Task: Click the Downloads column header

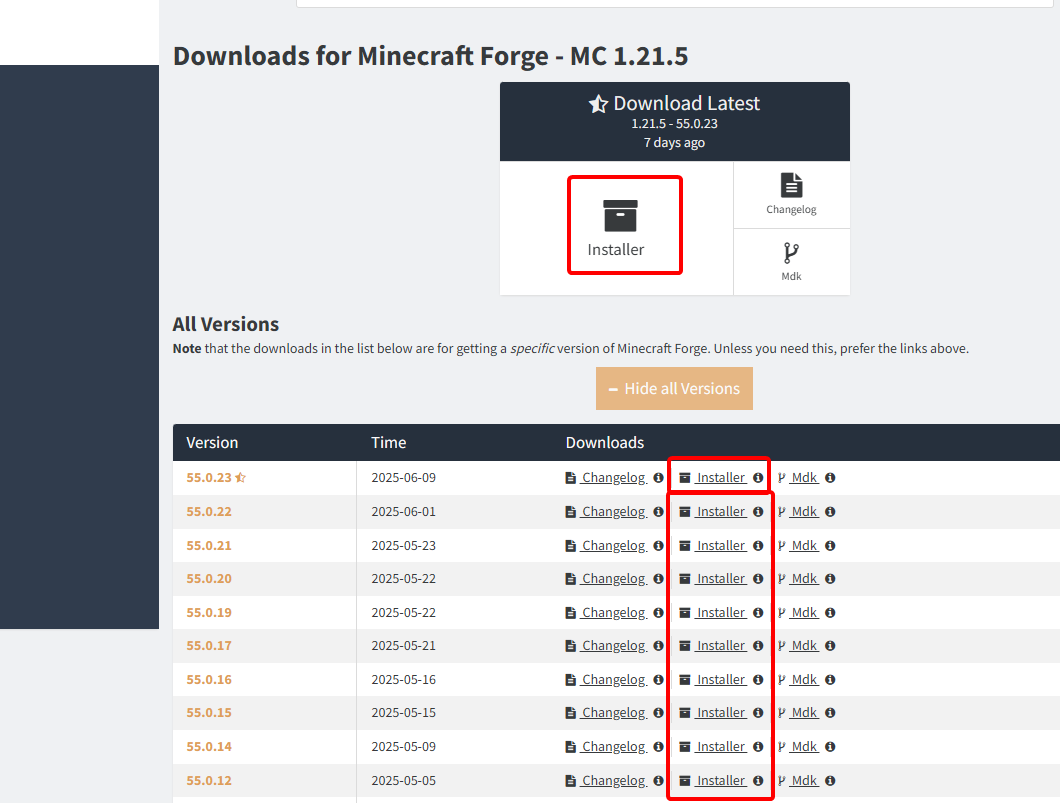Action: tap(605, 443)
